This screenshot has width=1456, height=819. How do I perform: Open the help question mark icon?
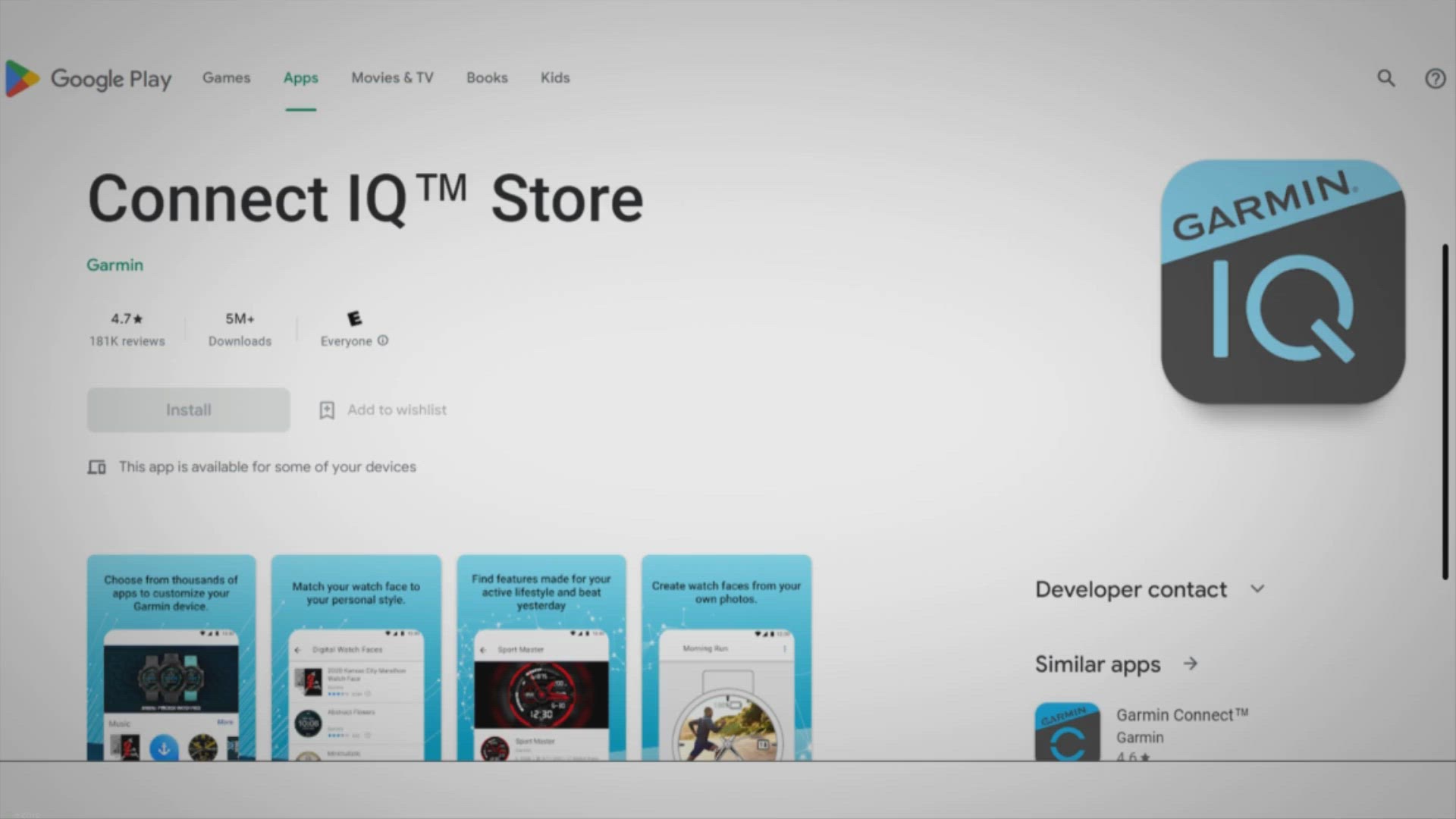1435,78
